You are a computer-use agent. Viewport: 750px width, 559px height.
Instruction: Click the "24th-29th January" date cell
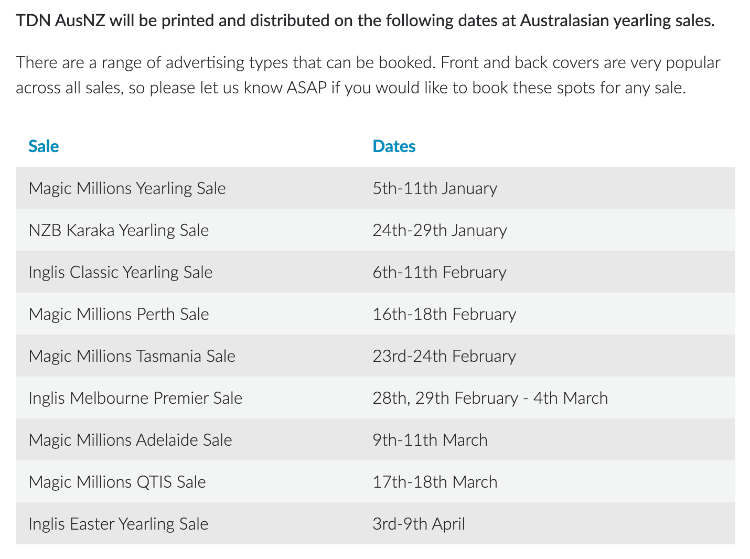click(x=439, y=230)
